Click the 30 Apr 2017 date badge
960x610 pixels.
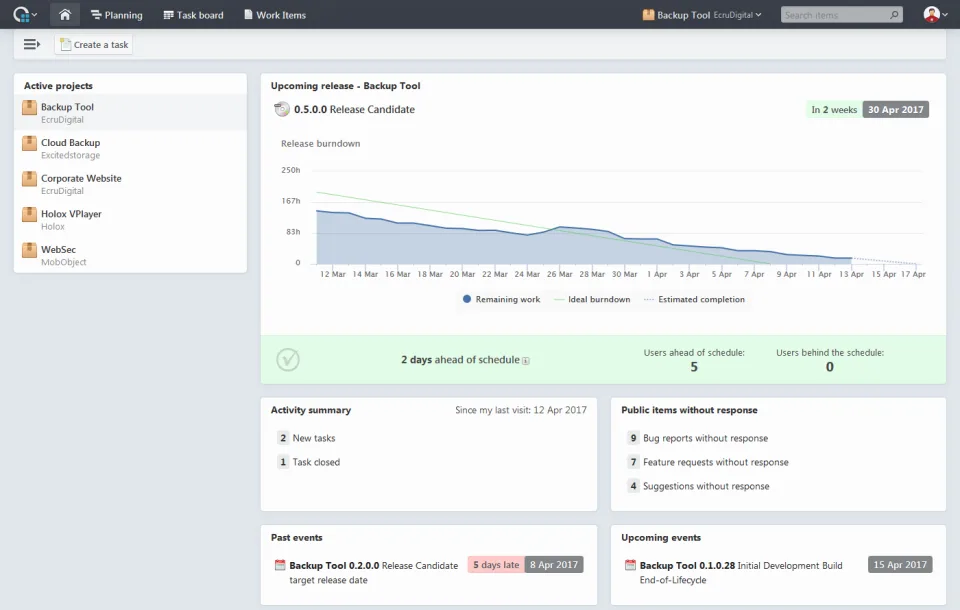[896, 110]
